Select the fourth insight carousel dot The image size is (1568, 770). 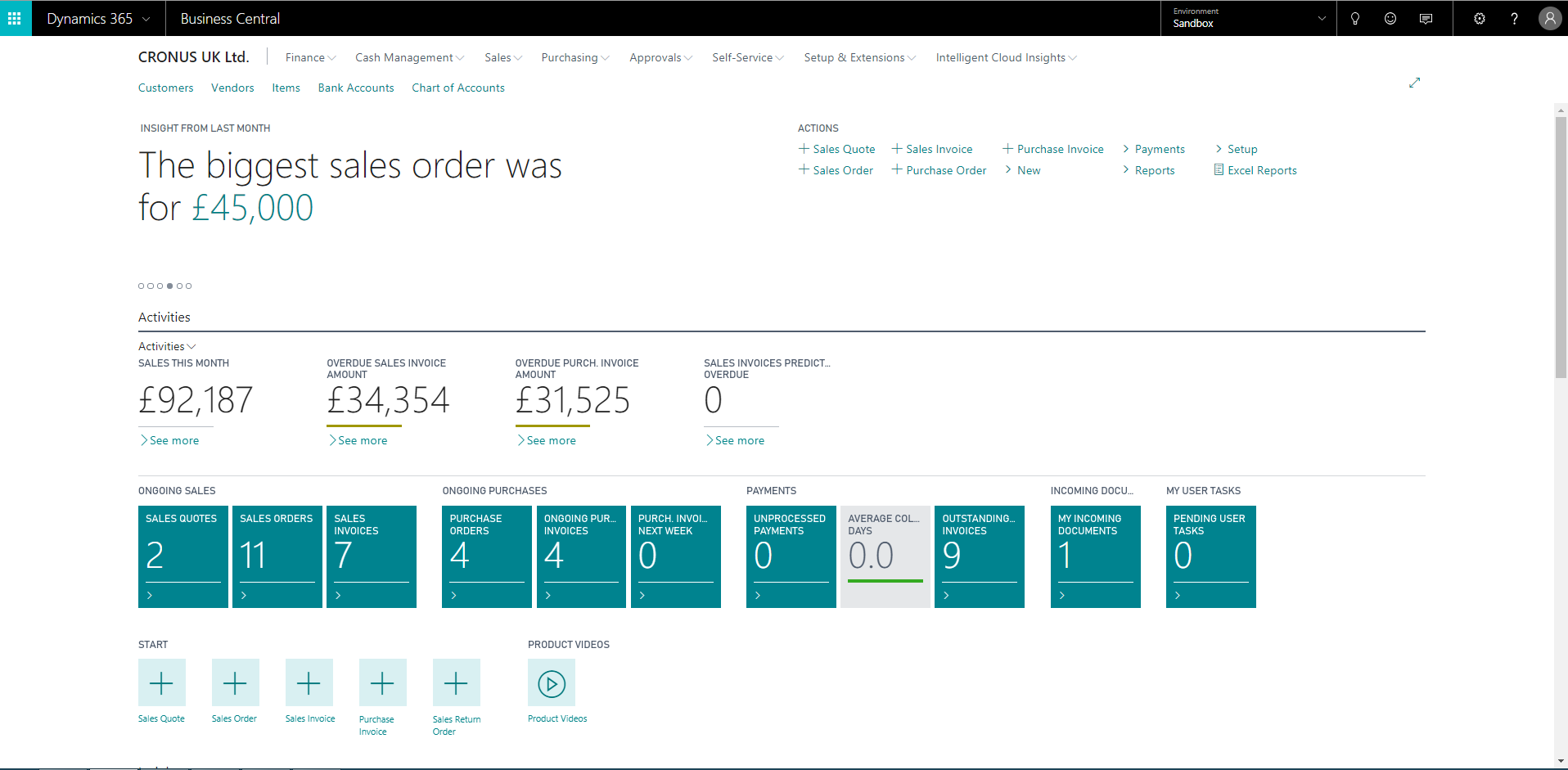[169, 286]
